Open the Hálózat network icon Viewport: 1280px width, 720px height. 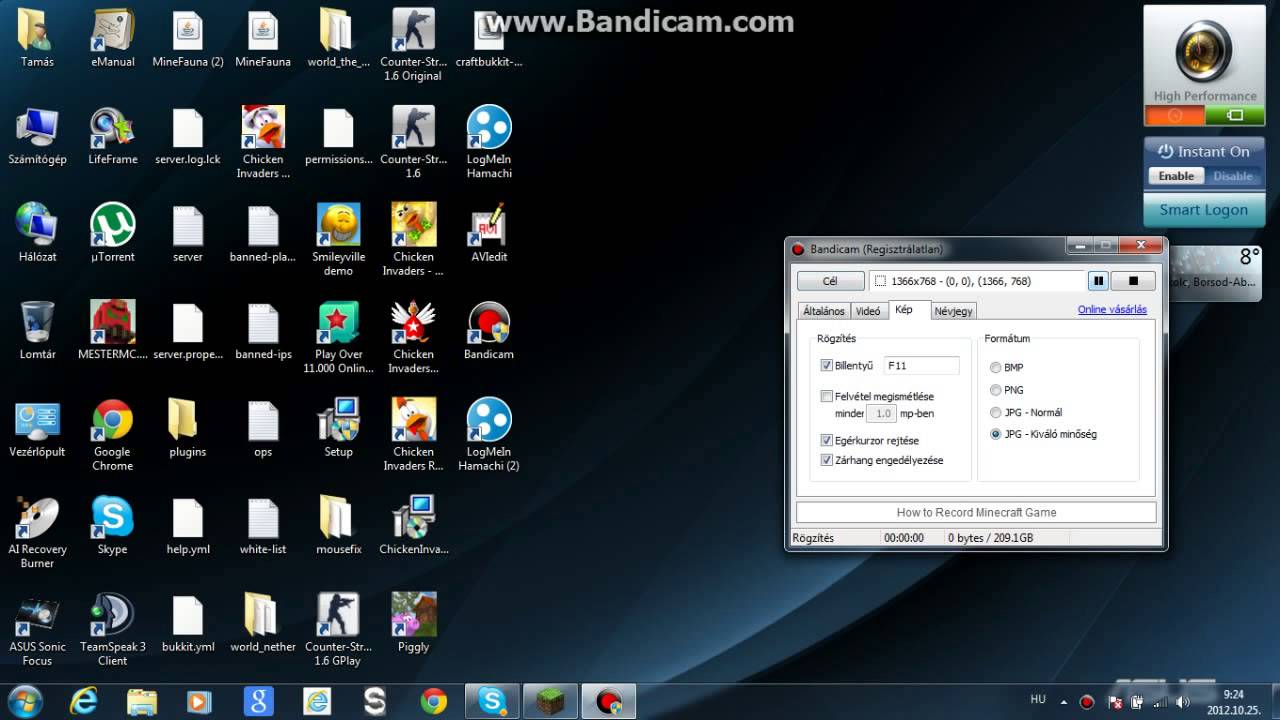38,233
